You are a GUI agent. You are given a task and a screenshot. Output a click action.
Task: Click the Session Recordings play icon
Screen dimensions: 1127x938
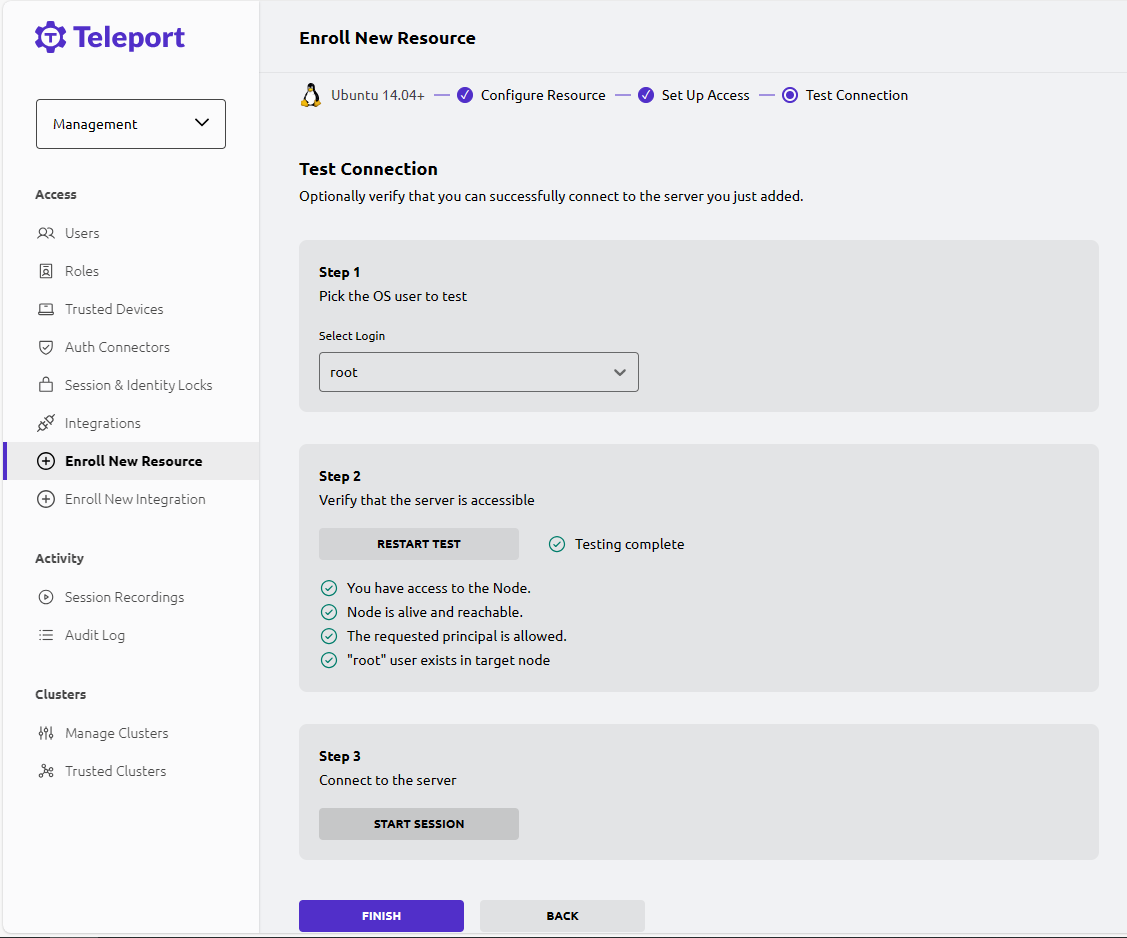tap(46, 597)
